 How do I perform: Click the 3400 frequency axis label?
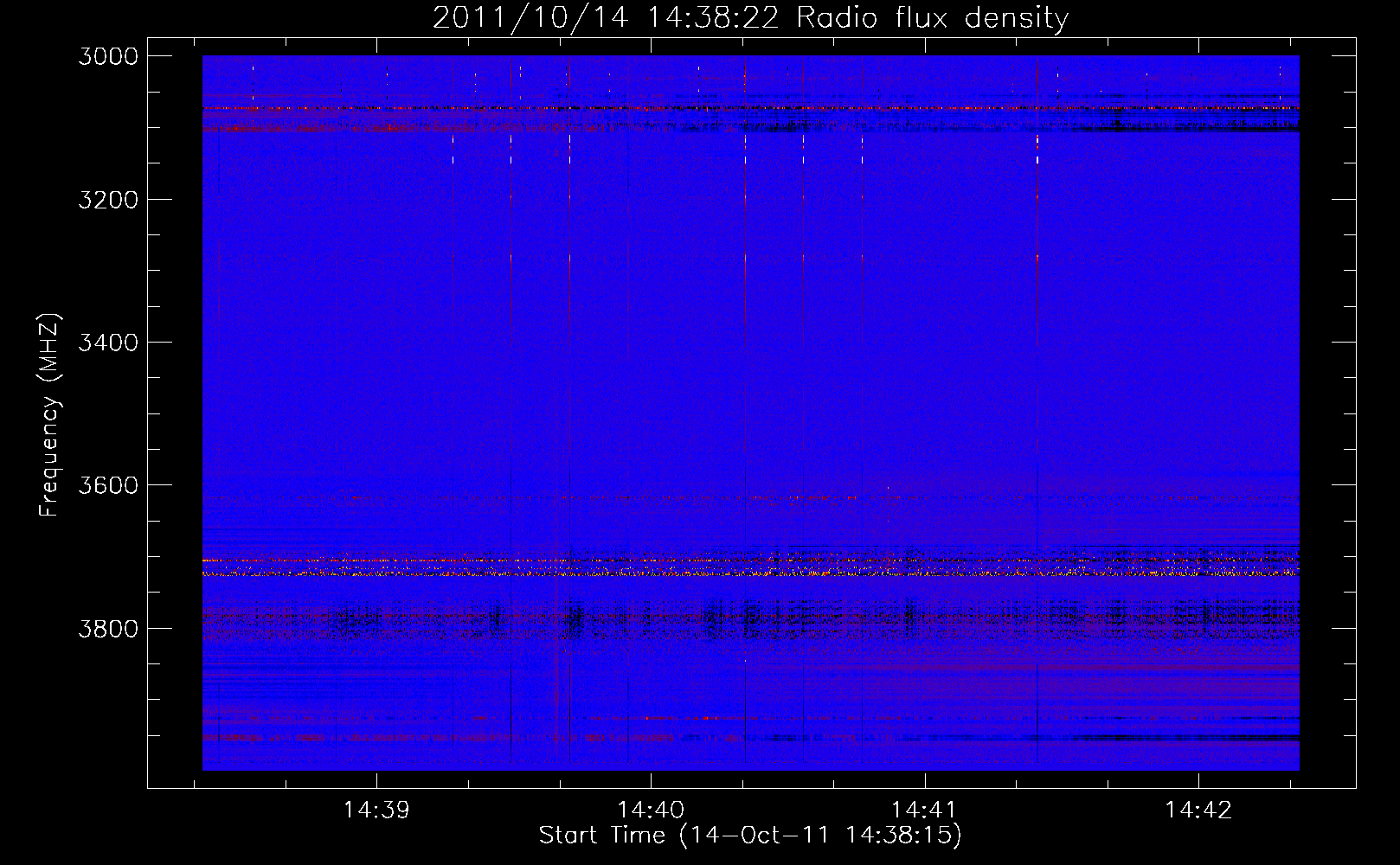[x=108, y=343]
